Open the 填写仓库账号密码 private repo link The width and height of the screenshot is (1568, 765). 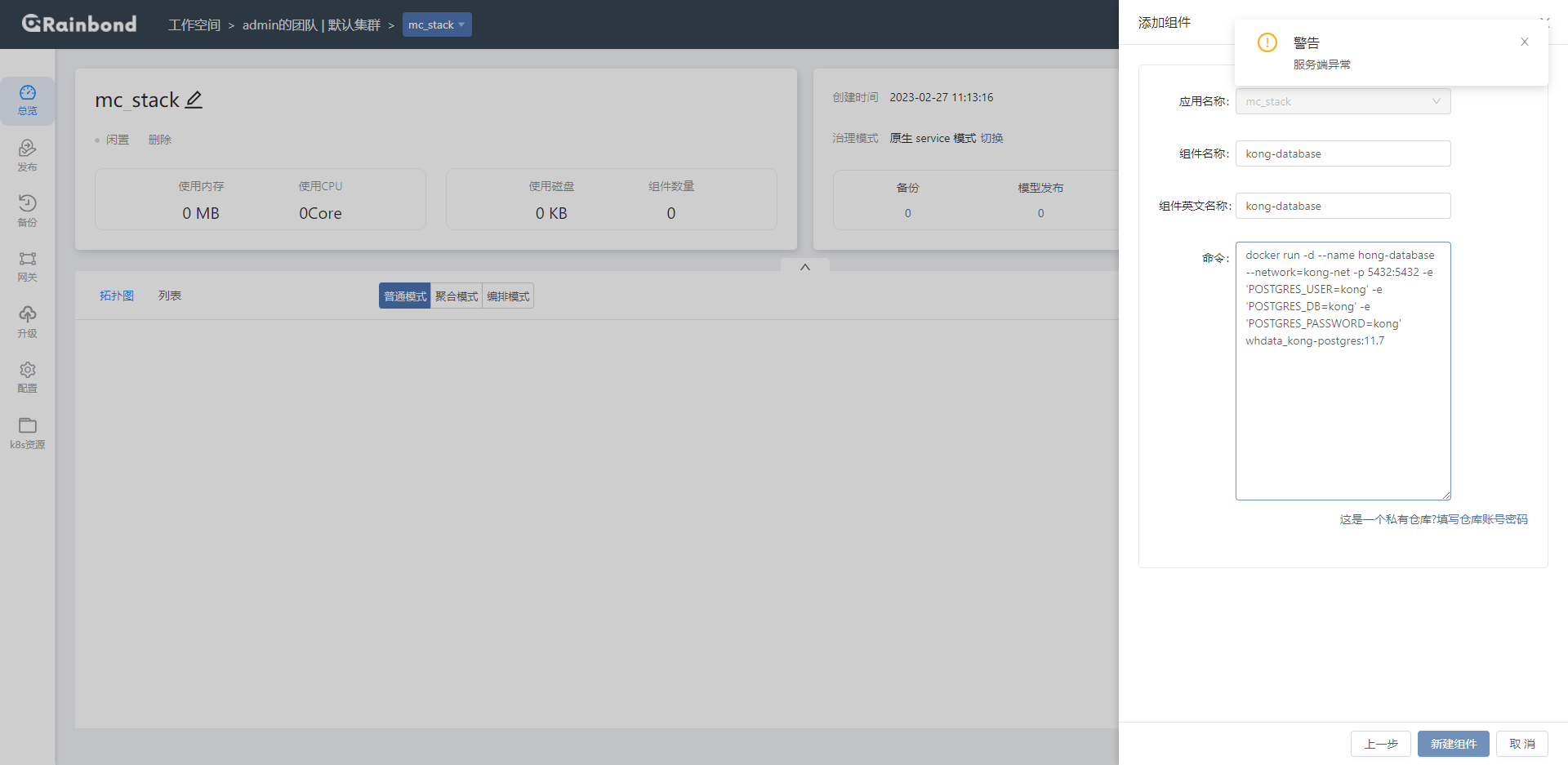[1482, 518]
